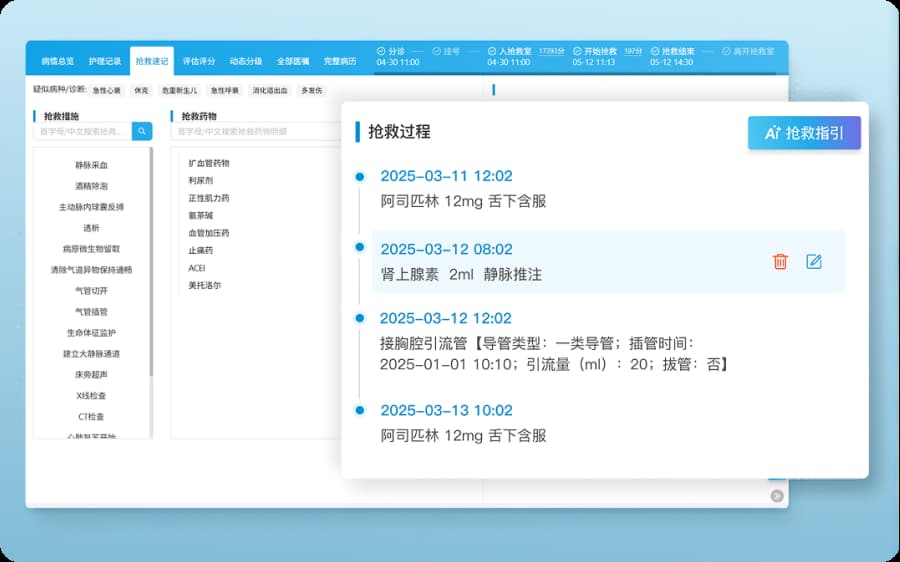Click the search magnifier in 抢救措施
The image size is (900, 562).
point(142,131)
